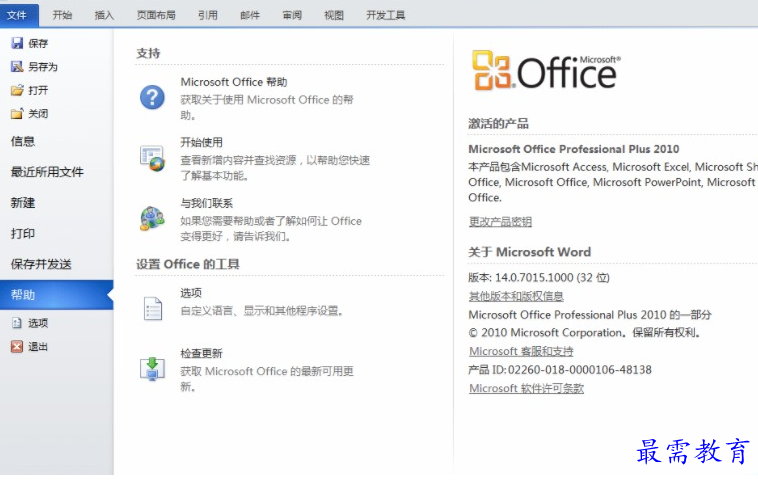Click the 支持 section heading
The image size is (758, 483).
click(x=148, y=53)
